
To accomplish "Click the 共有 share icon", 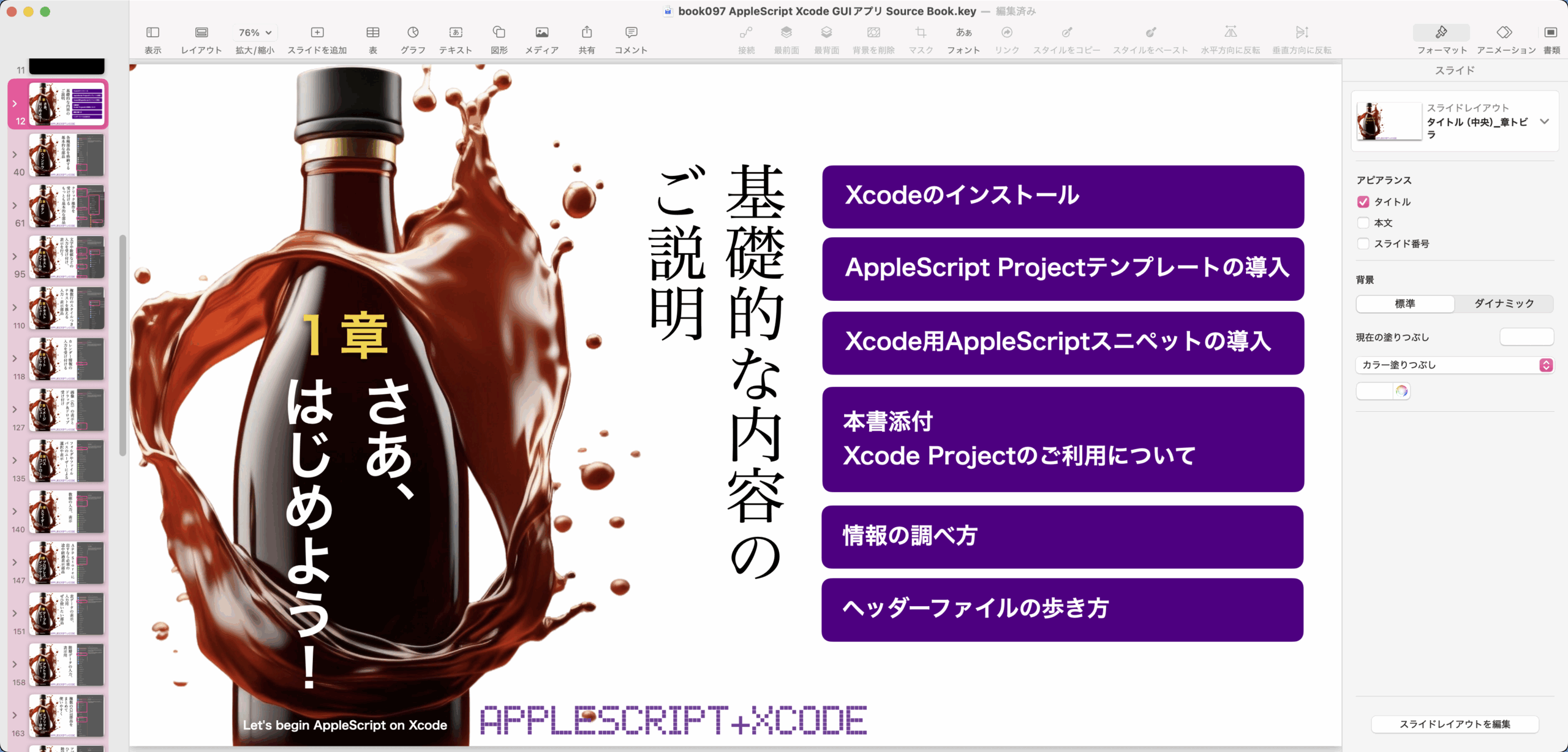I will pyautogui.click(x=587, y=32).
